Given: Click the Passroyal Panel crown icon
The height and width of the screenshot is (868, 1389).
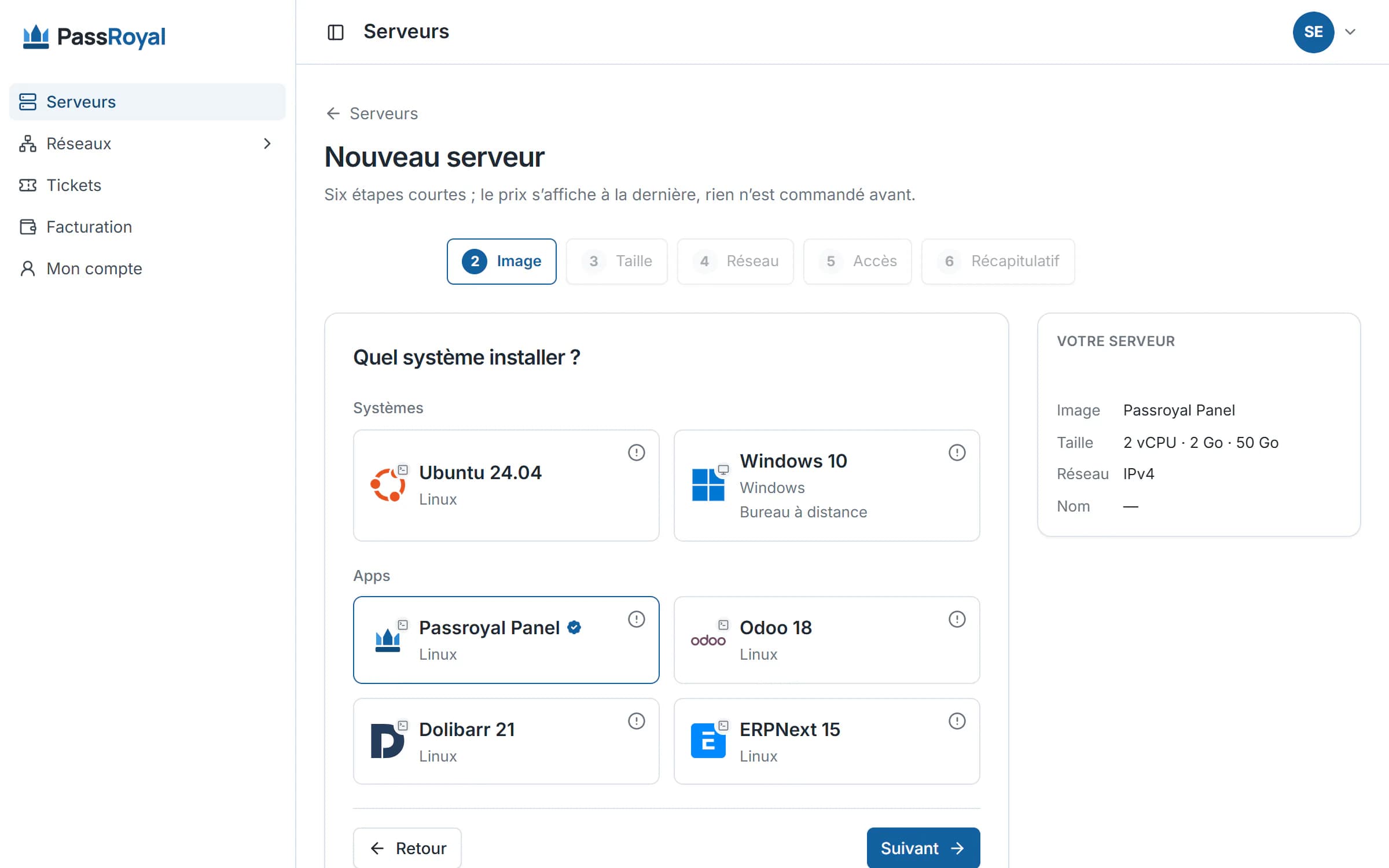Looking at the screenshot, I should (x=387, y=641).
